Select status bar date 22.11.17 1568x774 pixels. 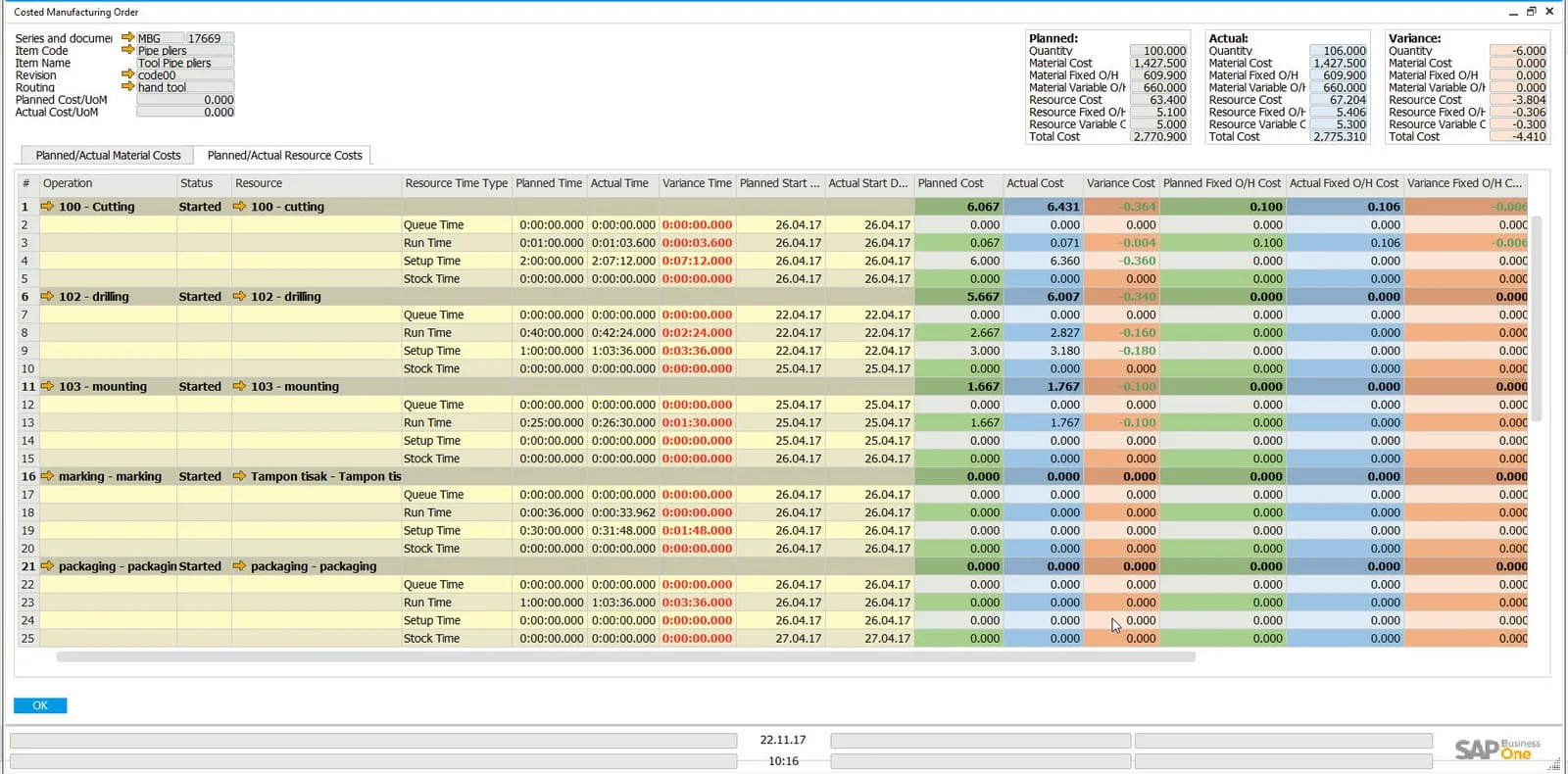(783, 741)
